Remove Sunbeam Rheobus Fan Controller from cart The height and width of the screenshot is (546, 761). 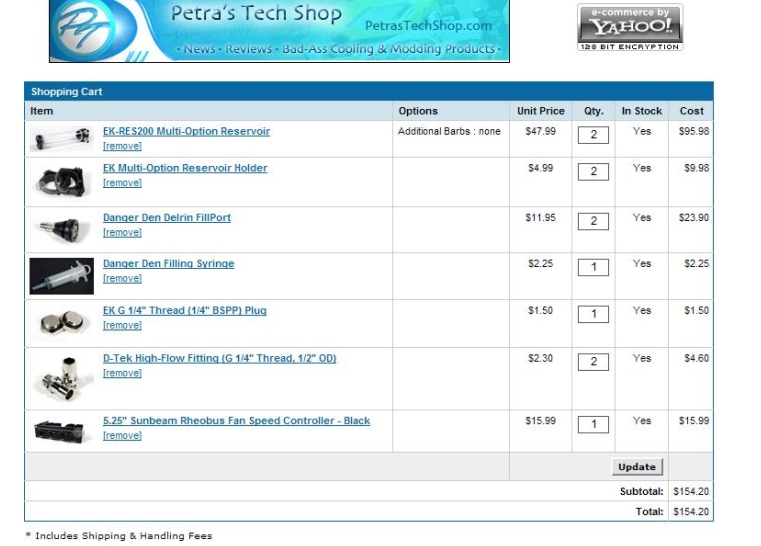[x=122, y=436]
